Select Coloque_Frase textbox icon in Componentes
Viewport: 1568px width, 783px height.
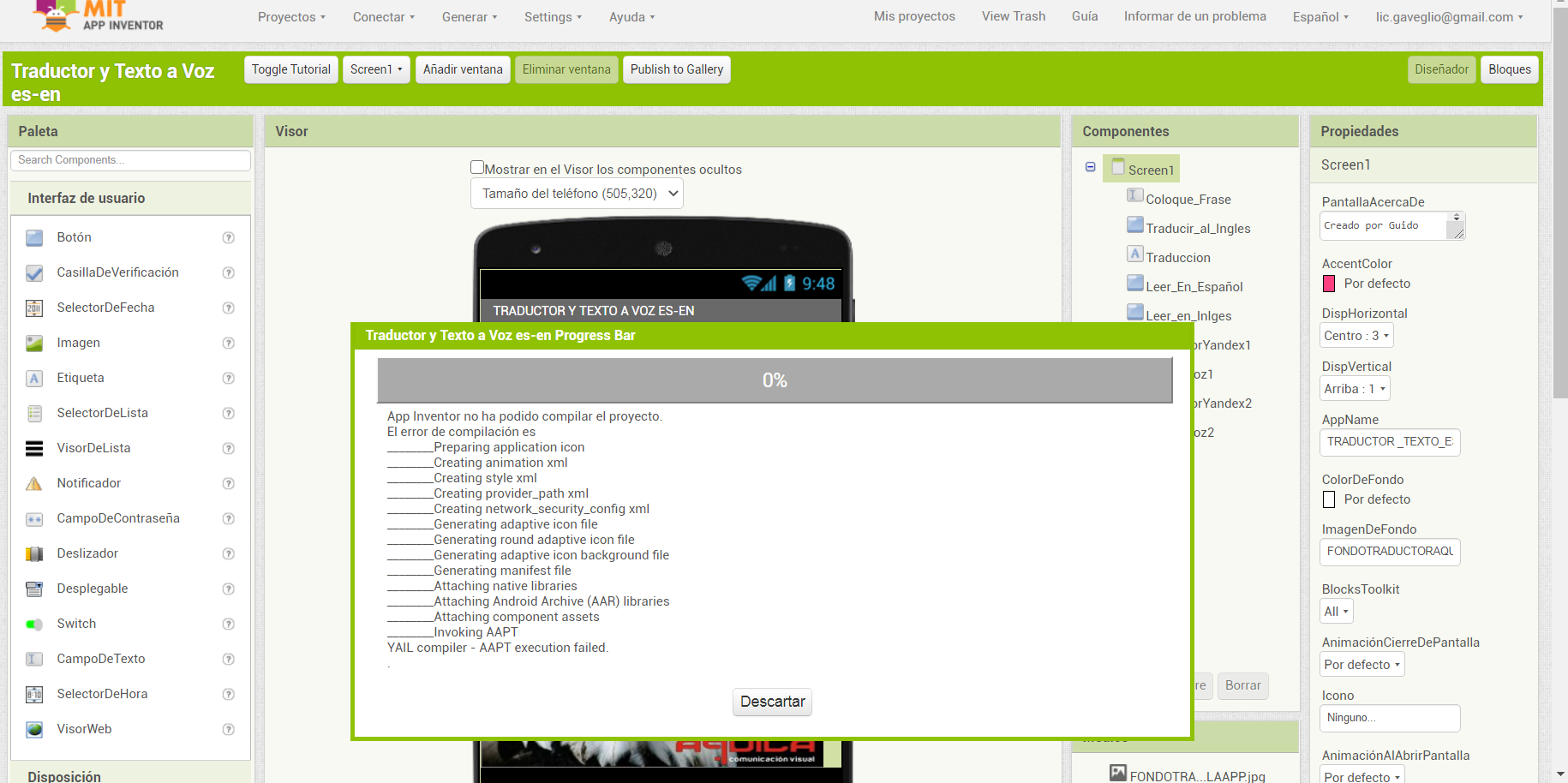click(1135, 195)
